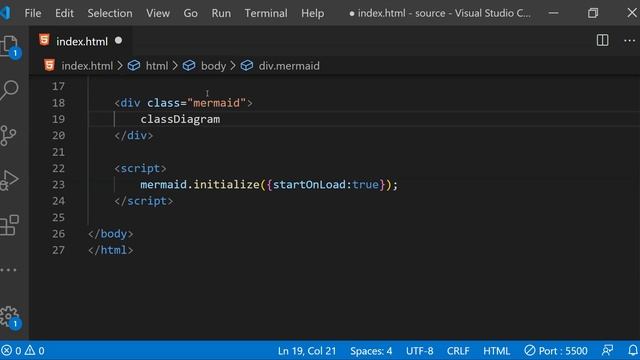
Task: Minimize the VS Code window
Action: (553, 13)
